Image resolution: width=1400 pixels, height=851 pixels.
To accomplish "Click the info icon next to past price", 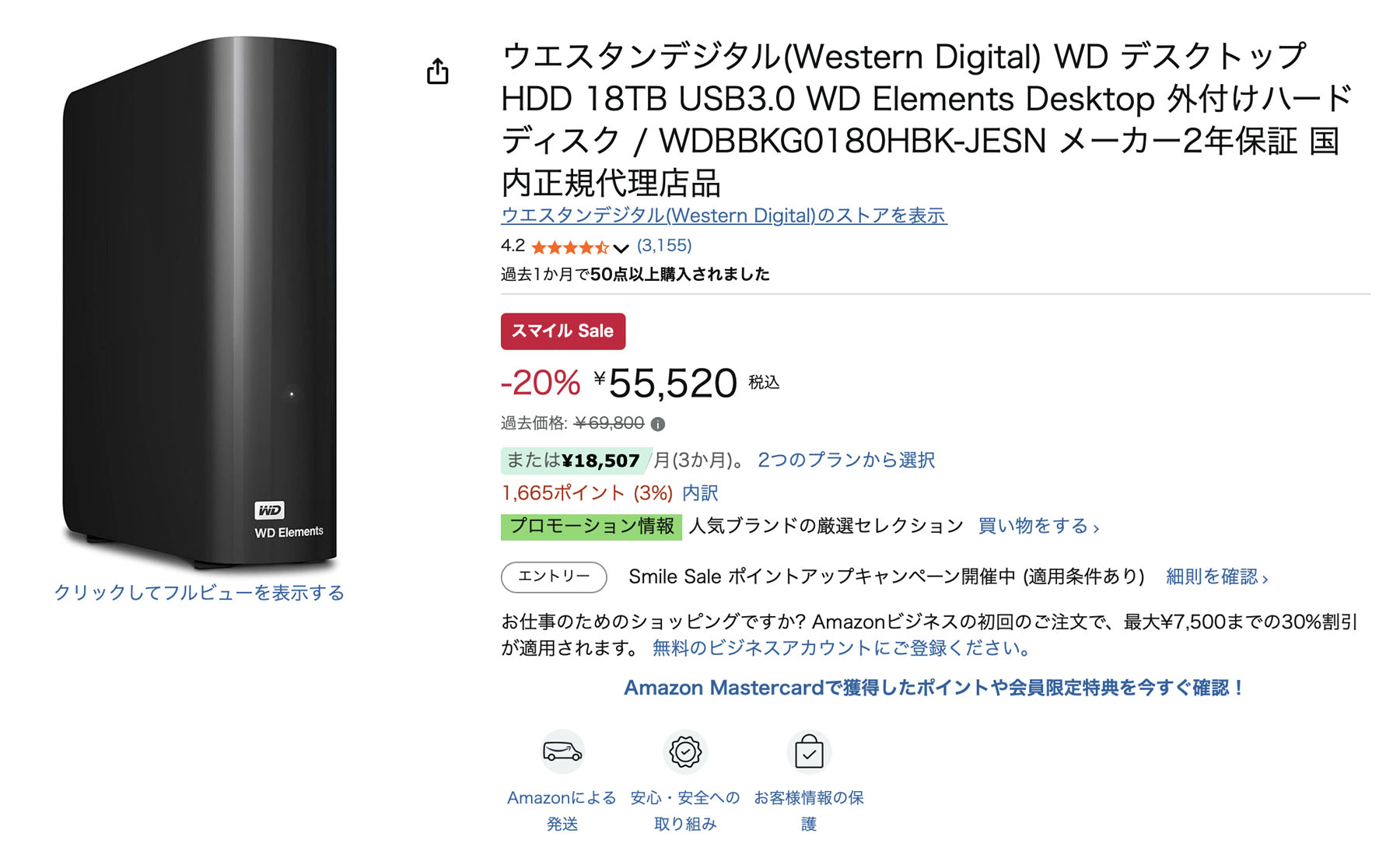I will click(657, 425).
